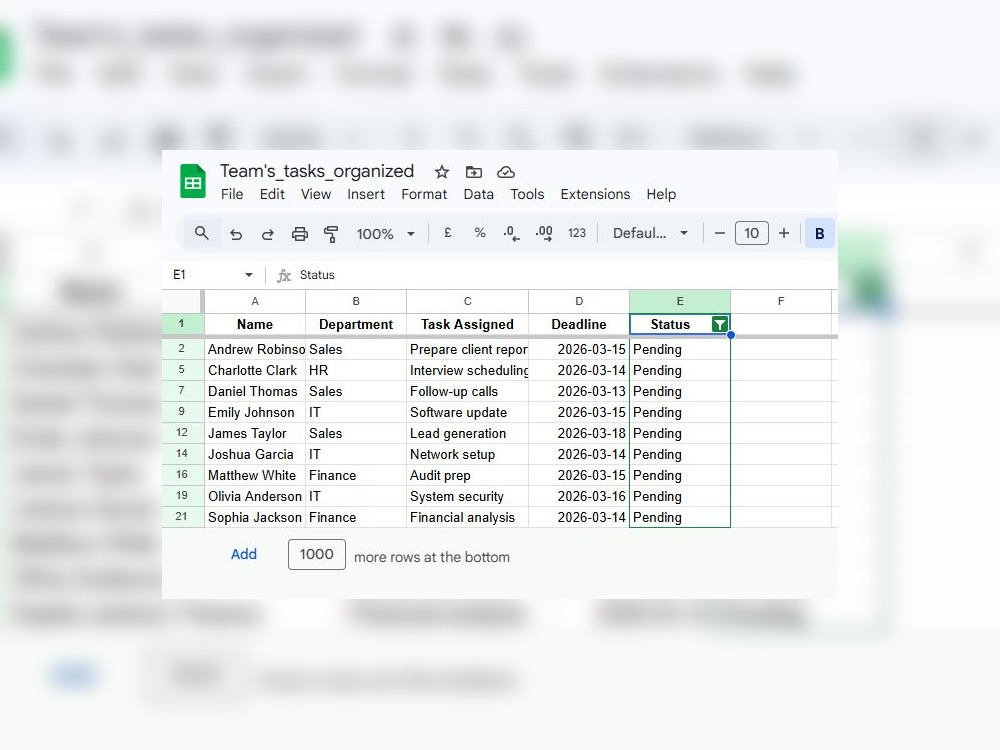Screen dimensions: 1000x750
Task: Open the Status column filter icon
Action: 719,325
